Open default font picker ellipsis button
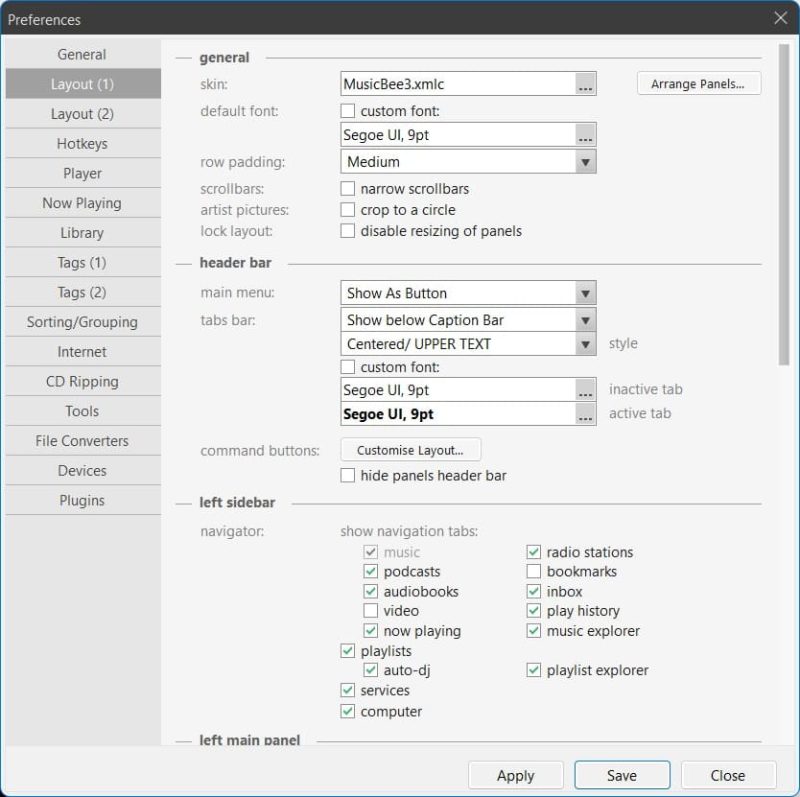The height and width of the screenshot is (797, 800). (585, 135)
